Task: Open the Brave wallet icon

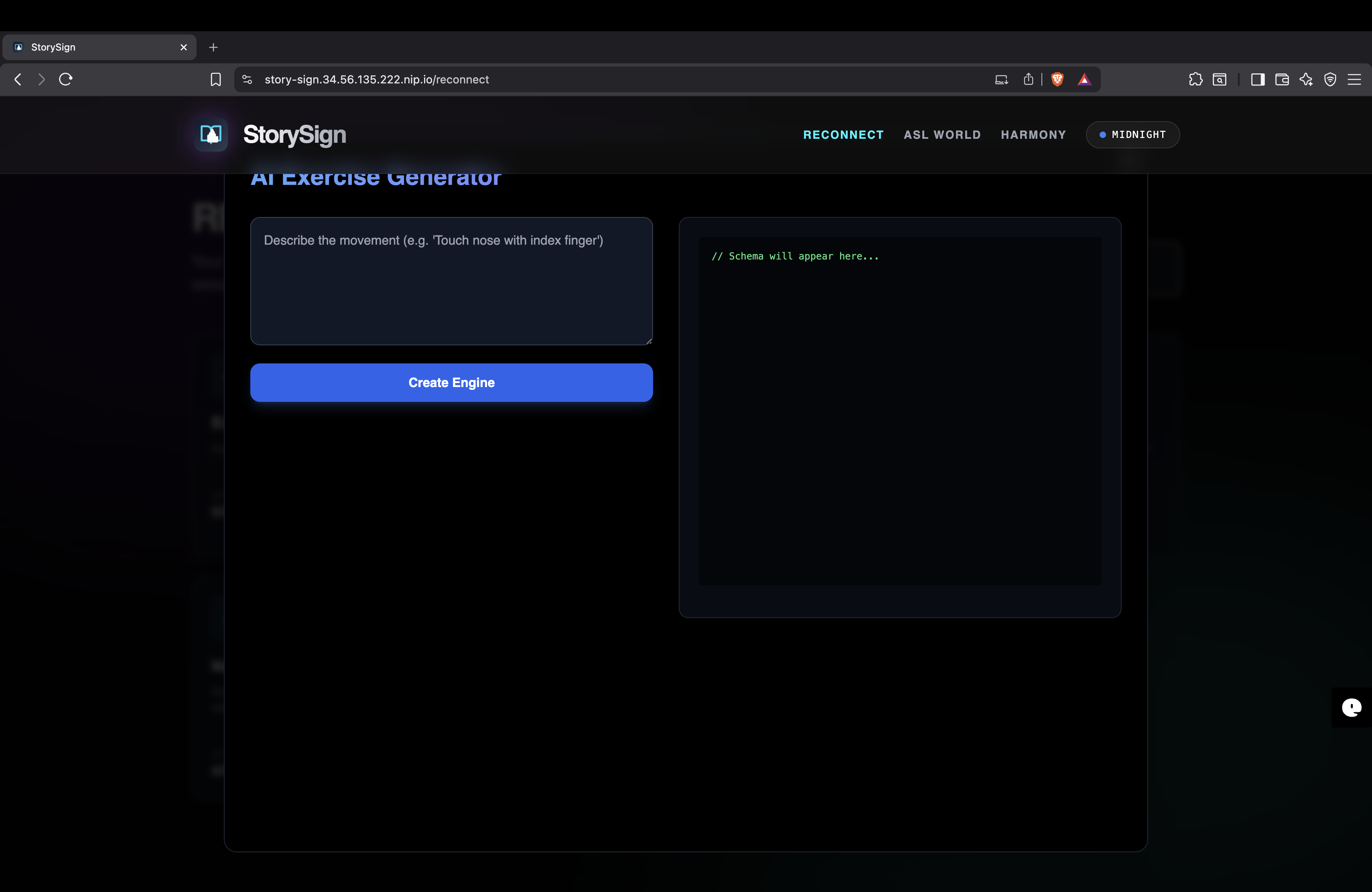Action: [x=1281, y=79]
